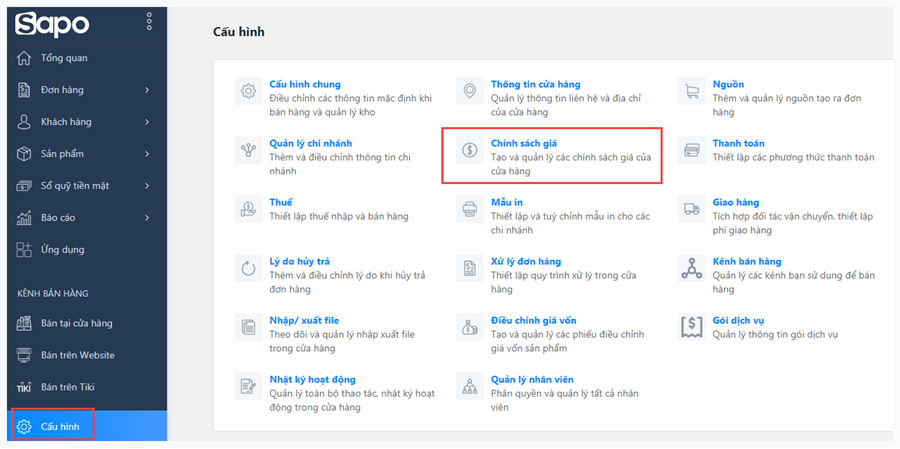Screen dimensions: 900x449
Task: Click the Nguồn shopping cart icon
Action: click(692, 91)
